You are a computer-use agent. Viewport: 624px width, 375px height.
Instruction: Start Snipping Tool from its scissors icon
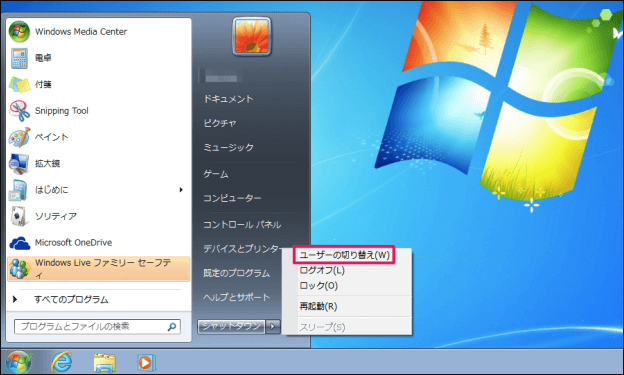[x=19, y=111]
